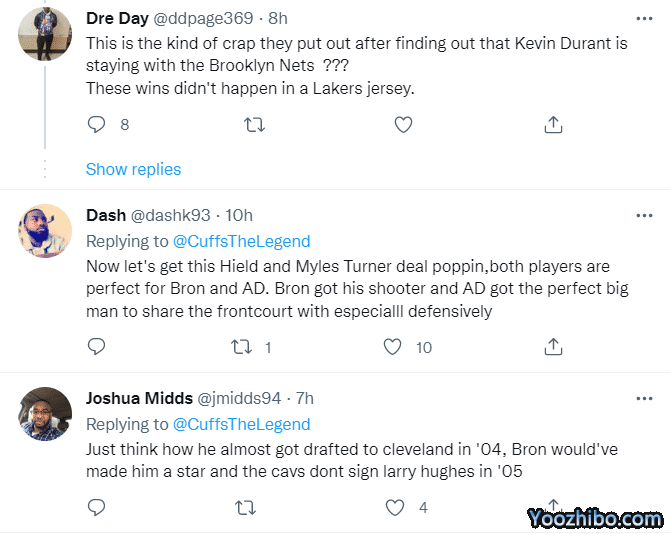Open @CuffsTheLegend link in Joshua Midds' reply

point(242,424)
